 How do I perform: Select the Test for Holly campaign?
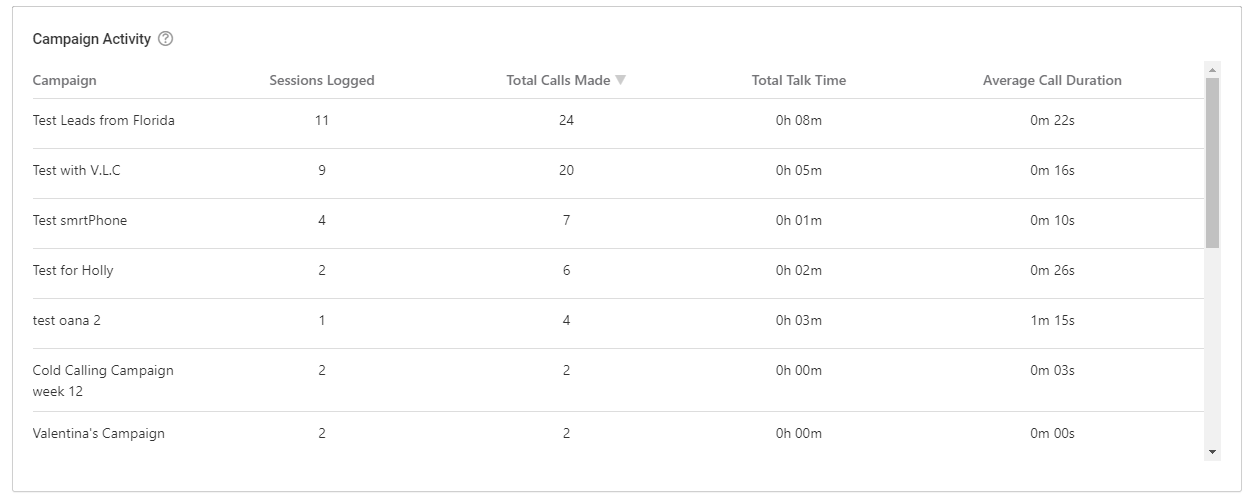(73, 270)
